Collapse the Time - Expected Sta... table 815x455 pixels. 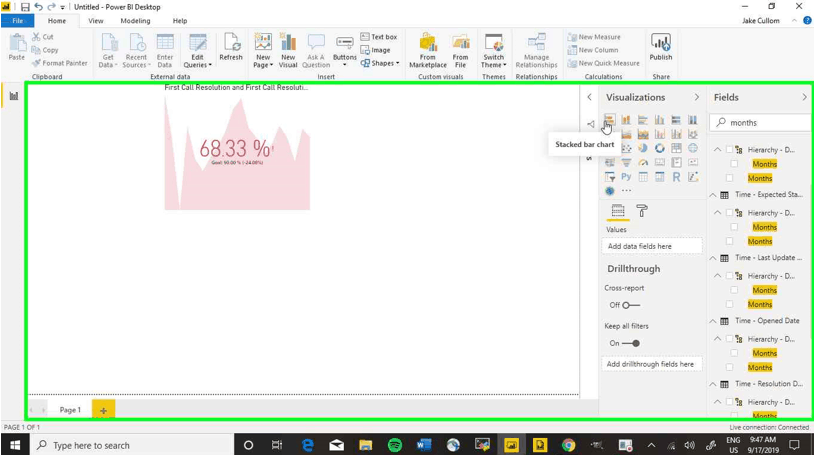coord(713,195)
